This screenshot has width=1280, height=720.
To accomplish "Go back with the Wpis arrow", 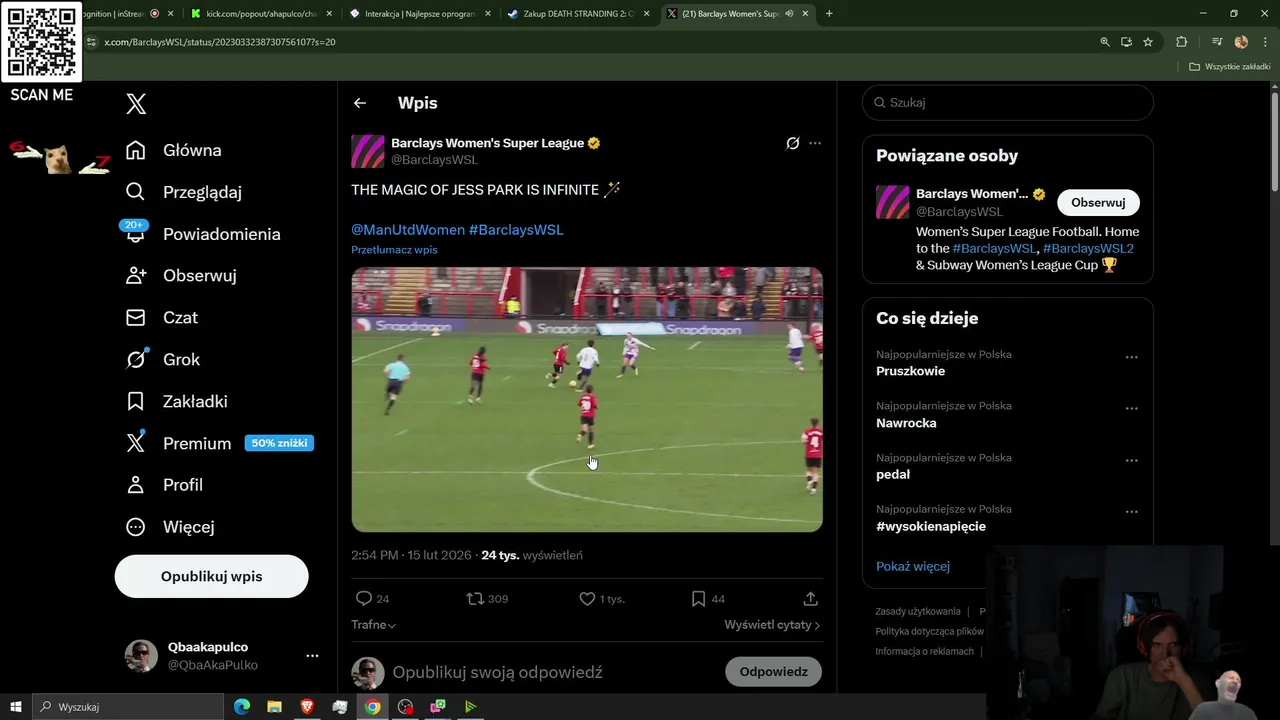I will point(360,103).
